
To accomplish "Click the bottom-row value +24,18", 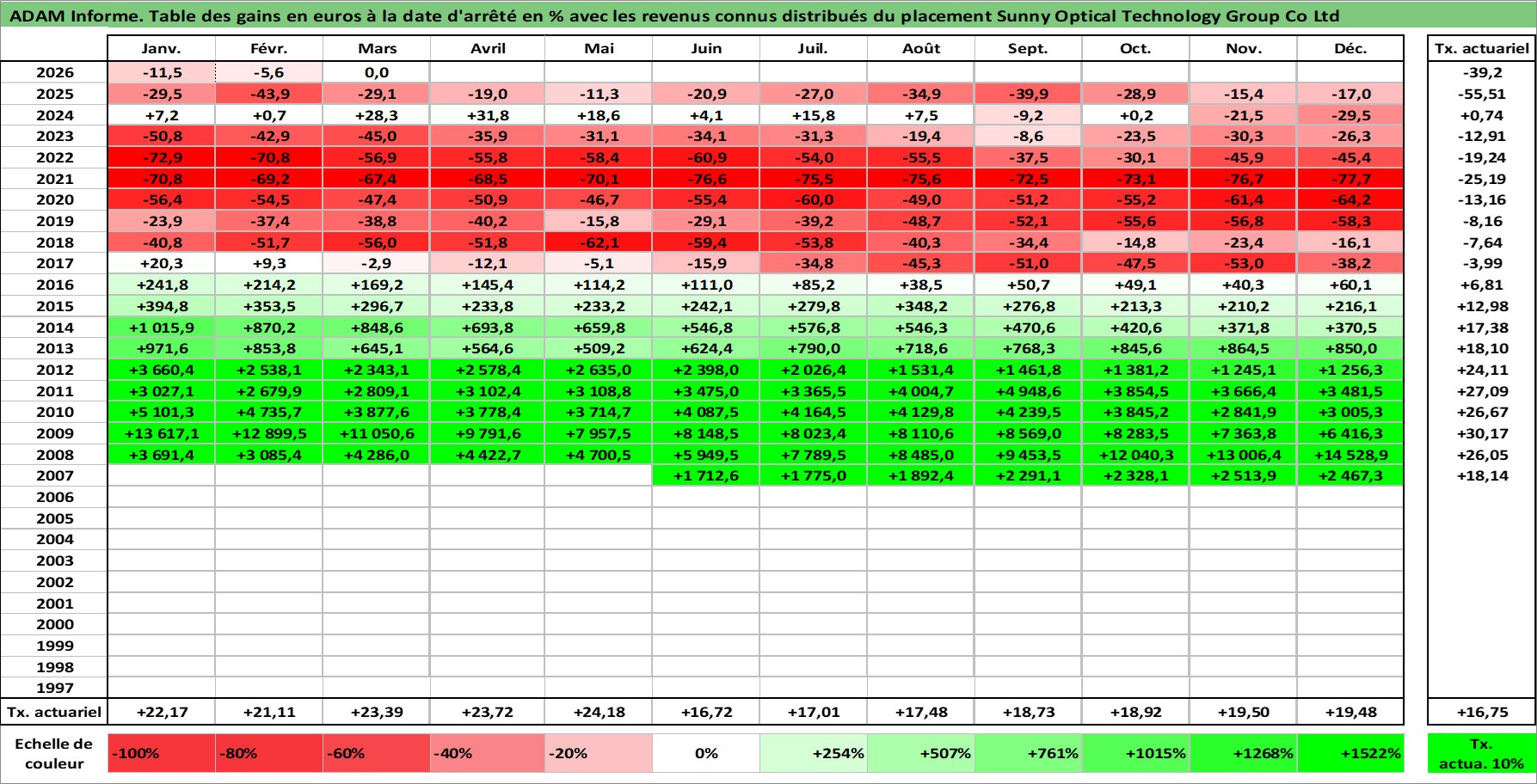I will point(599,712).
